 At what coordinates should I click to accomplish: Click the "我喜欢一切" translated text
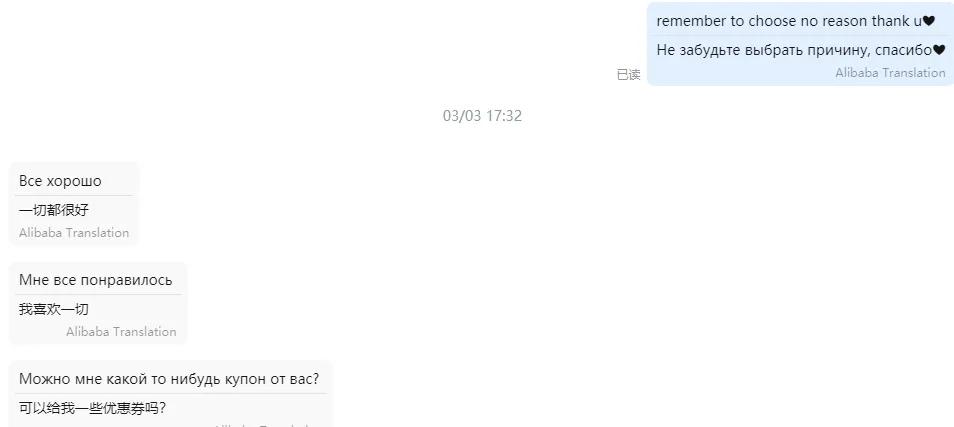54,310
